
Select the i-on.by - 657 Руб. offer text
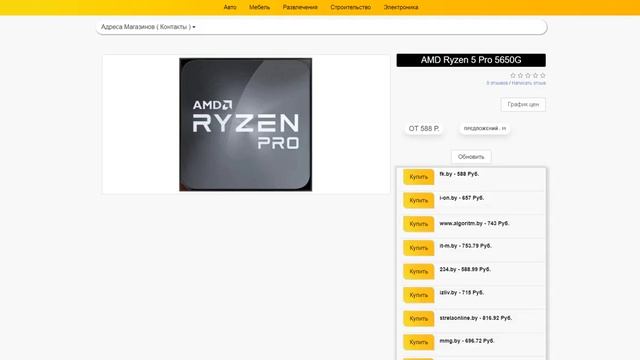click(462, 198)
